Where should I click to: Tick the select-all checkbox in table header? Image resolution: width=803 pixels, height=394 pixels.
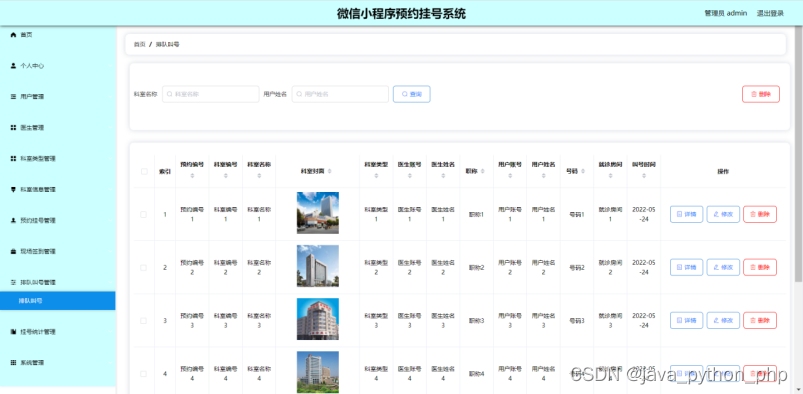pyautogui.click(x=144, y=171)
